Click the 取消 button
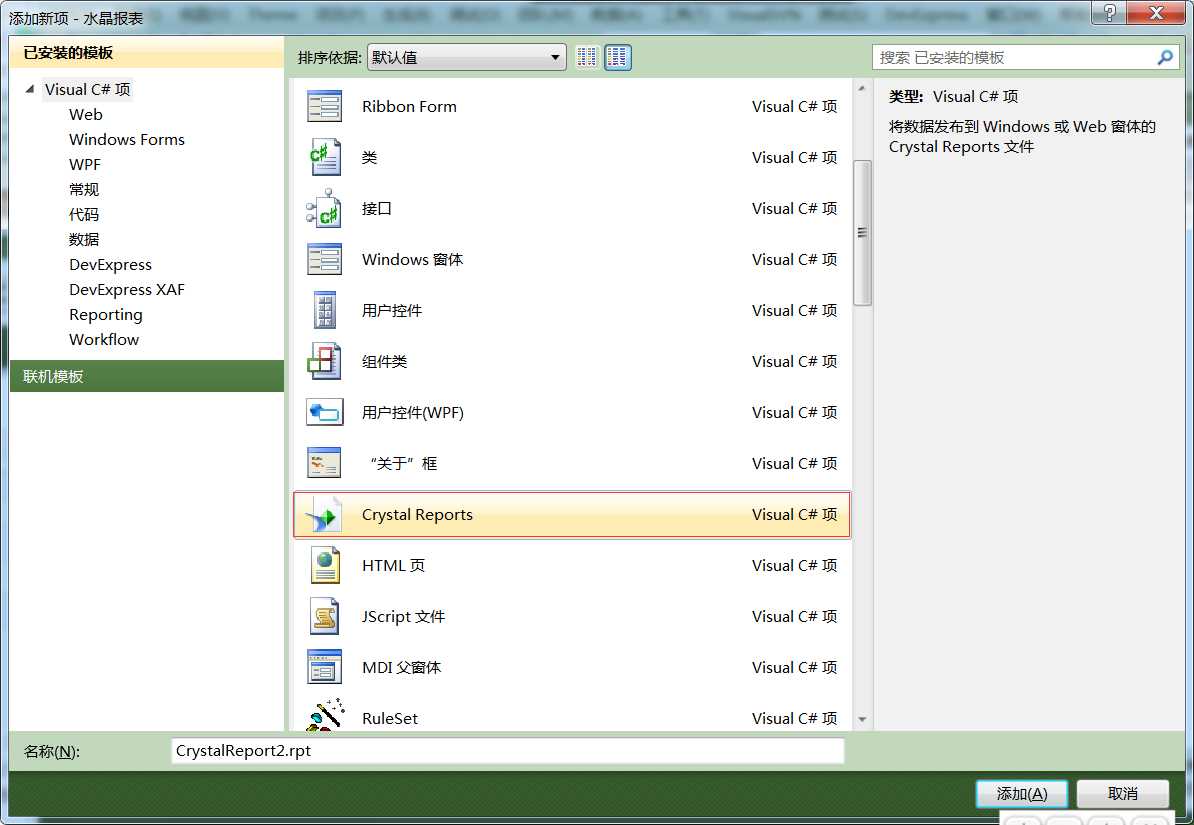 coord(1122,794)
